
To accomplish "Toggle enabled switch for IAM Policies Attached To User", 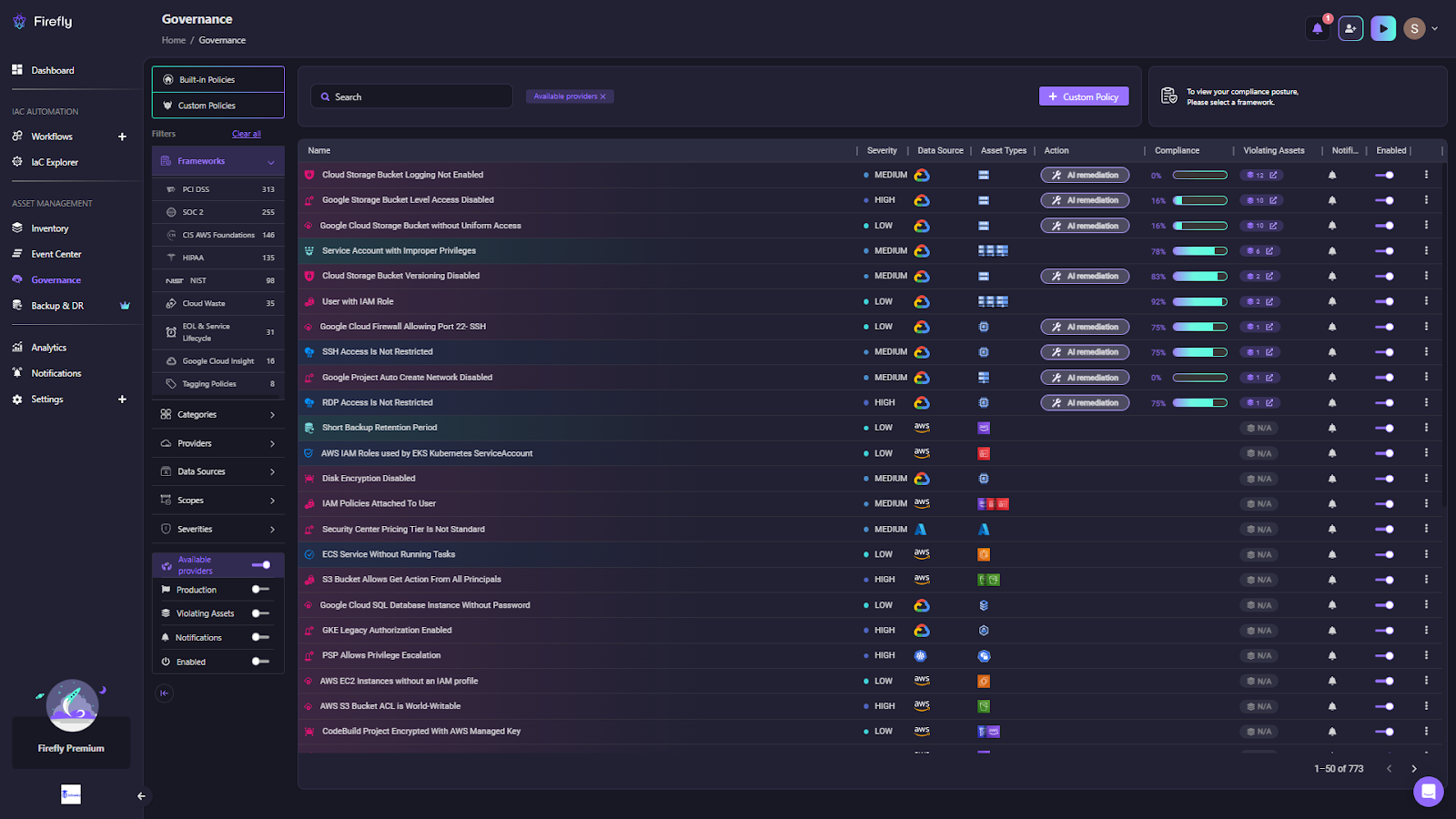I will point(1384,503).
